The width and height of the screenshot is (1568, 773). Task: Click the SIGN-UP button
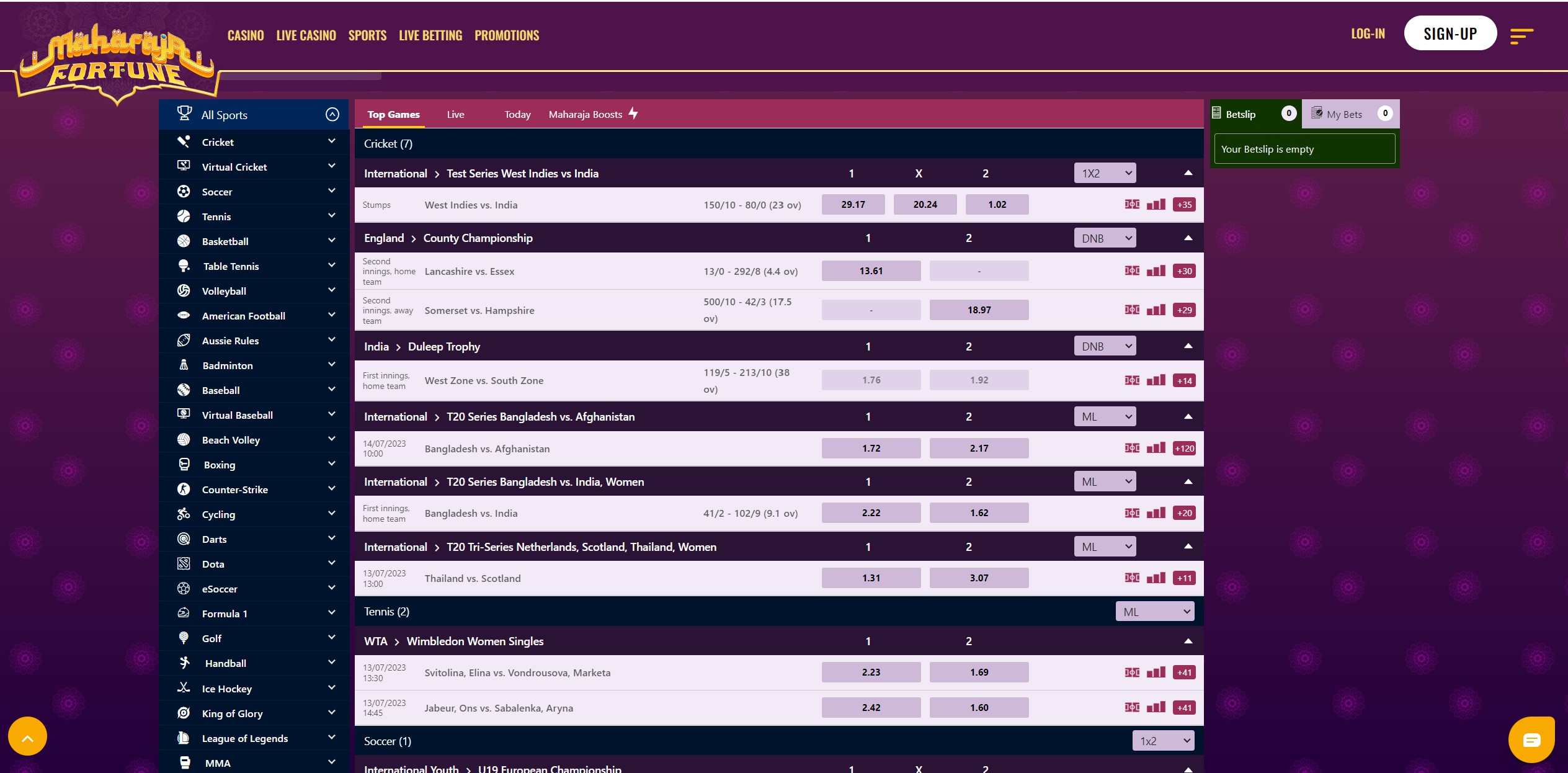tap(1450, 34)
